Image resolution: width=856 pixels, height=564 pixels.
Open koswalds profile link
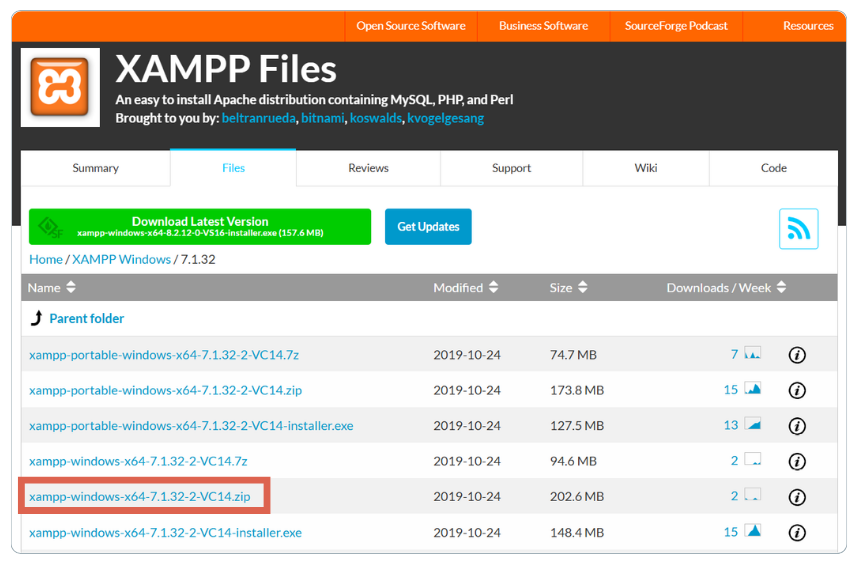[376, 118]
